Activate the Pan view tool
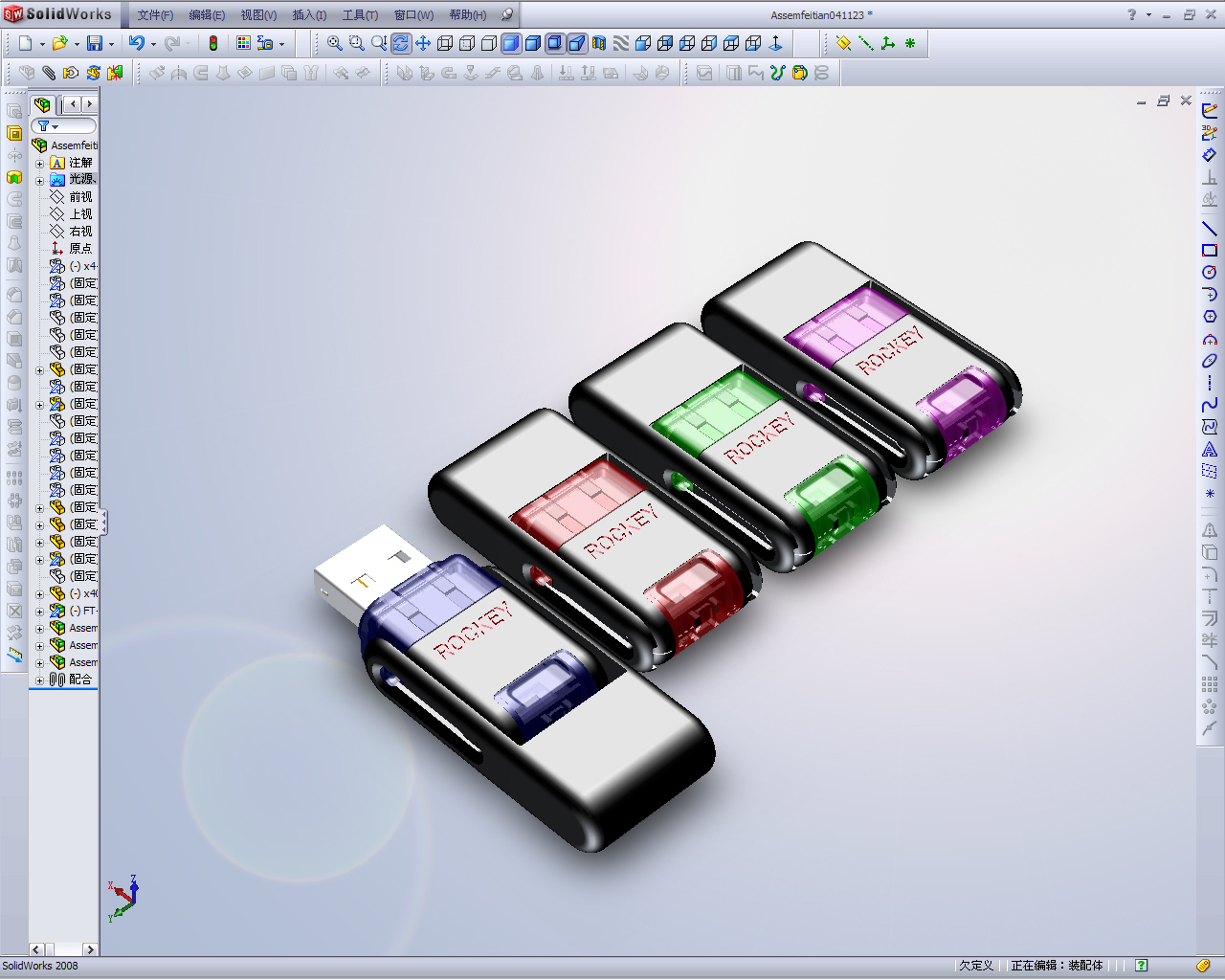 423,43
